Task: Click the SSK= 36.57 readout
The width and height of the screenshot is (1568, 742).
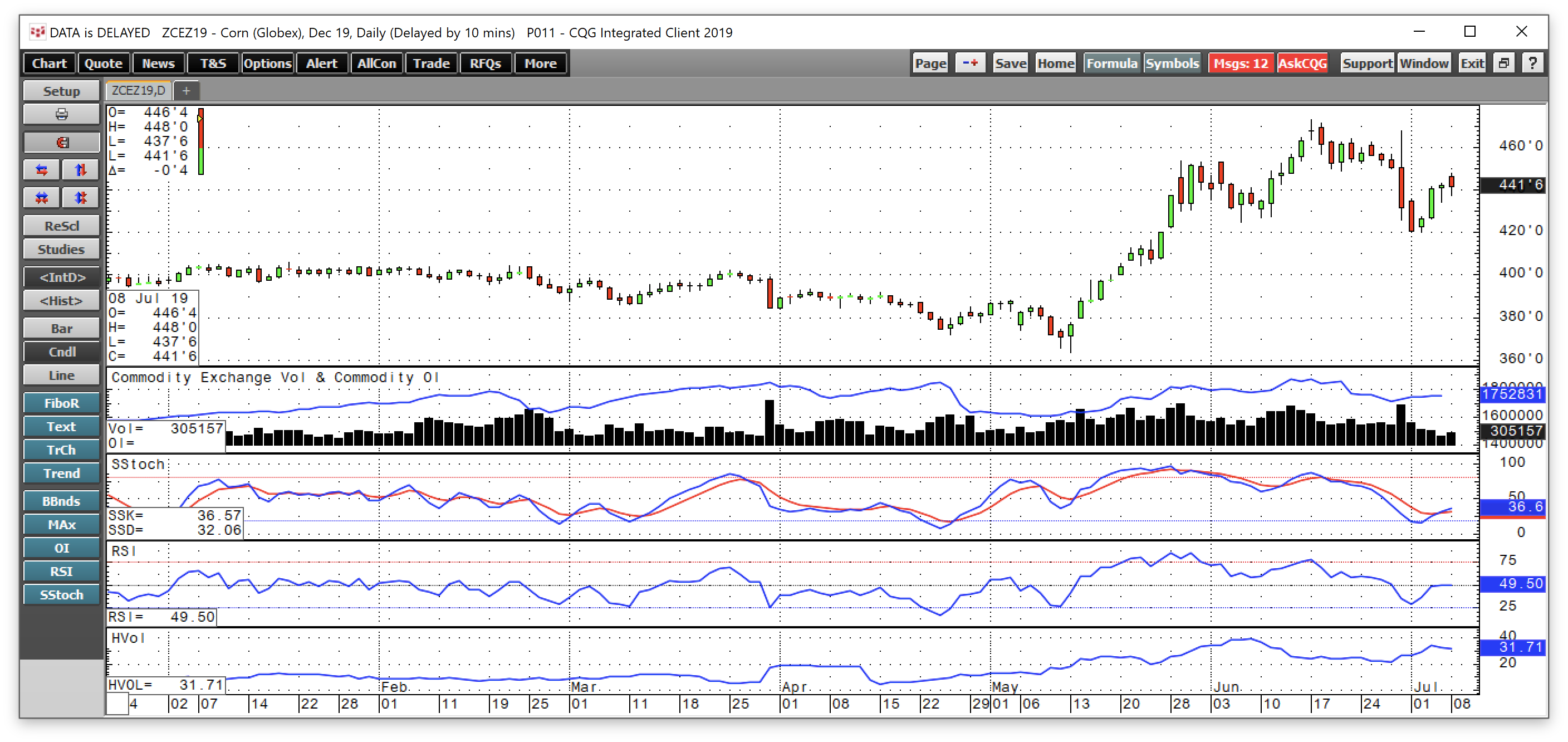Action: coord(175,515)
